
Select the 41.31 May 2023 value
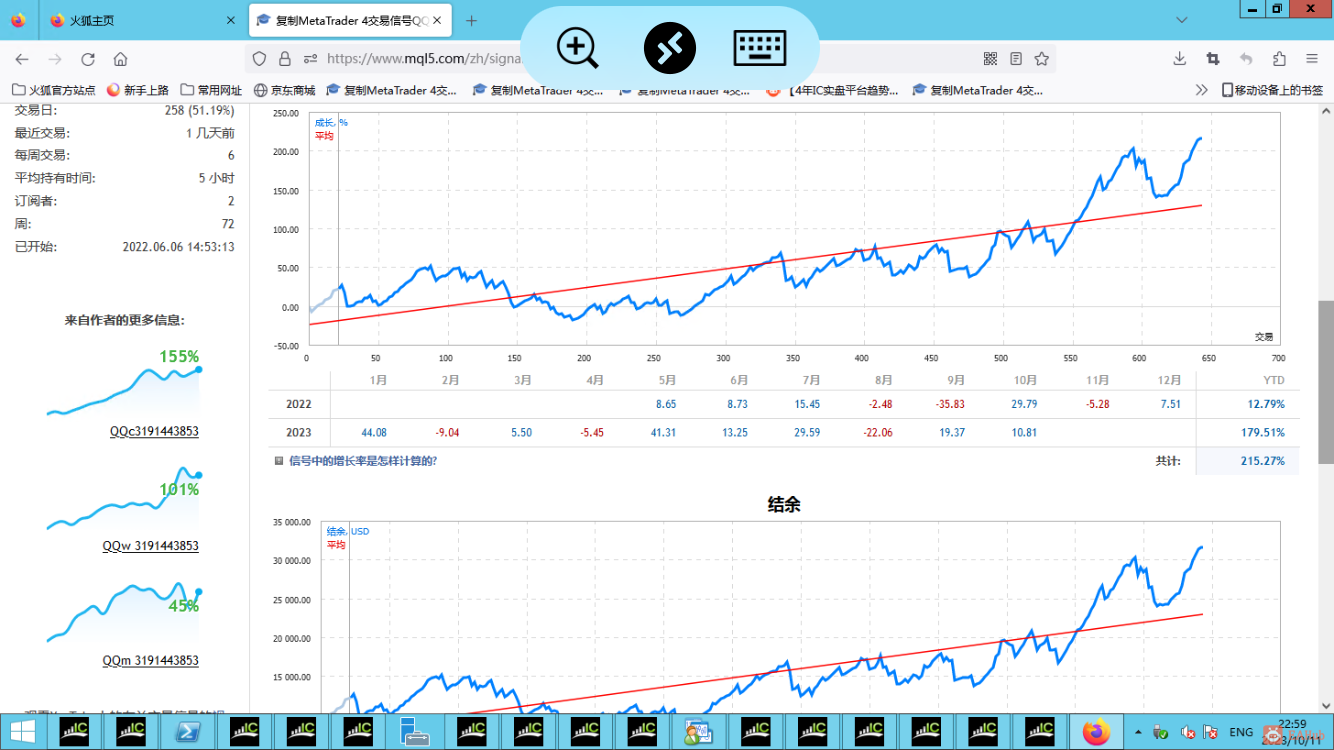click(663, 433)
